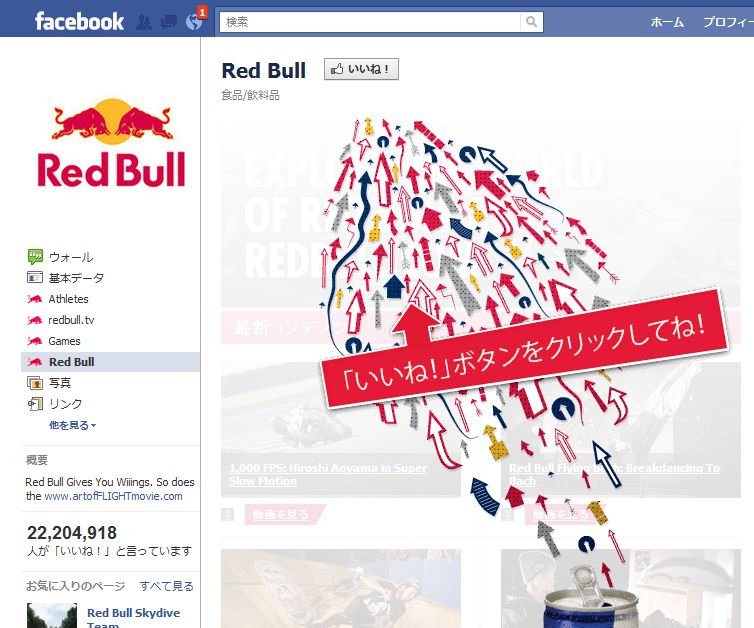Open the 写真 photos sidebar item
The height and width of the screenshot is (628, 754).
pyautogui.click(x=49, y=383)
